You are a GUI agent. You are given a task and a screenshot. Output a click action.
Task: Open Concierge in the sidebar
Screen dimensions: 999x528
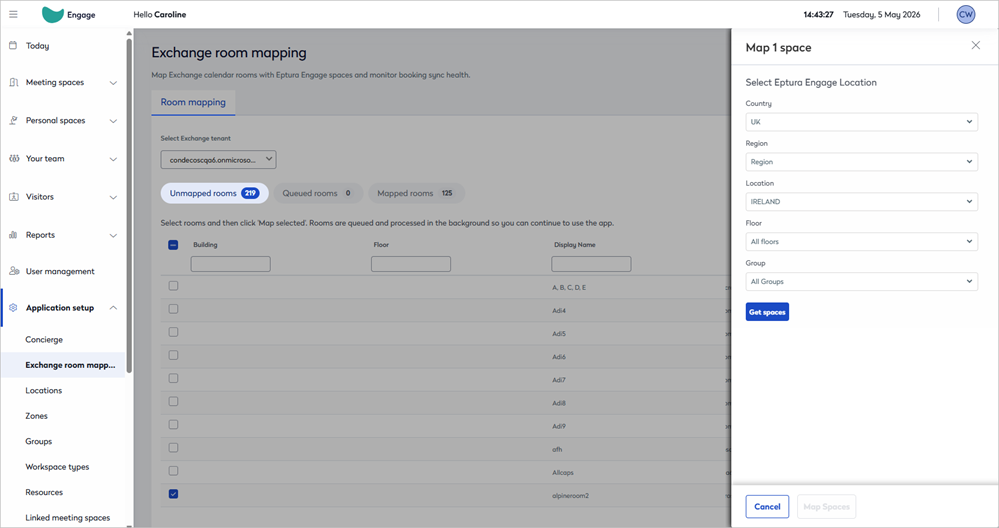[x=44, y=339]
